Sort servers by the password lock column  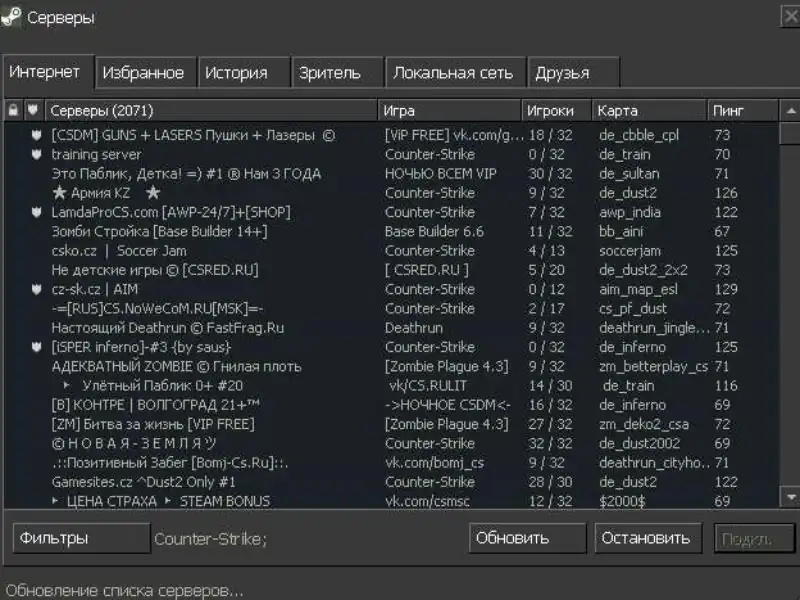pos(13,110)
